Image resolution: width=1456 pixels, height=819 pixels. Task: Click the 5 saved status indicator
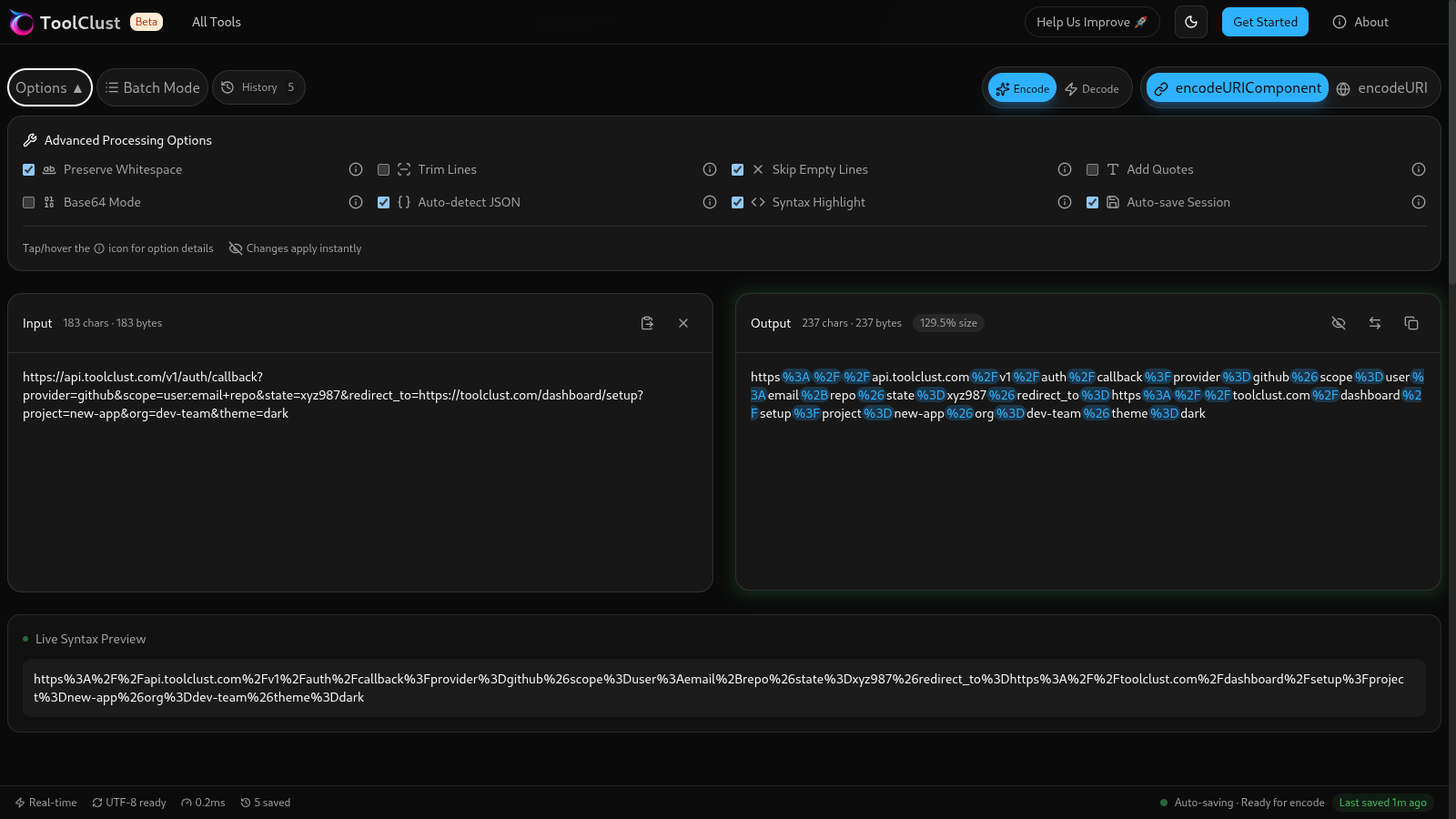pos(266,803)
